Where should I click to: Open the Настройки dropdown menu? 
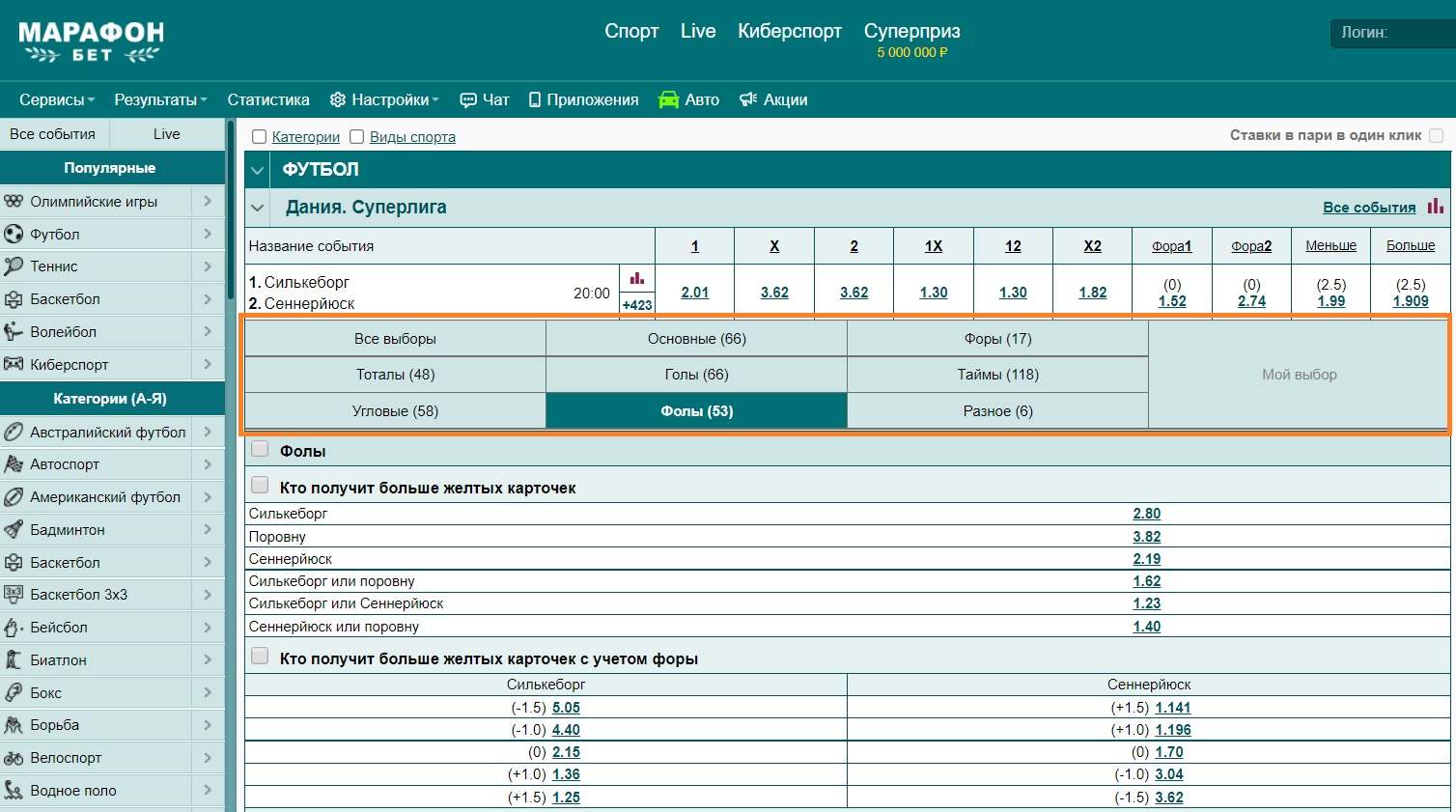384,99
